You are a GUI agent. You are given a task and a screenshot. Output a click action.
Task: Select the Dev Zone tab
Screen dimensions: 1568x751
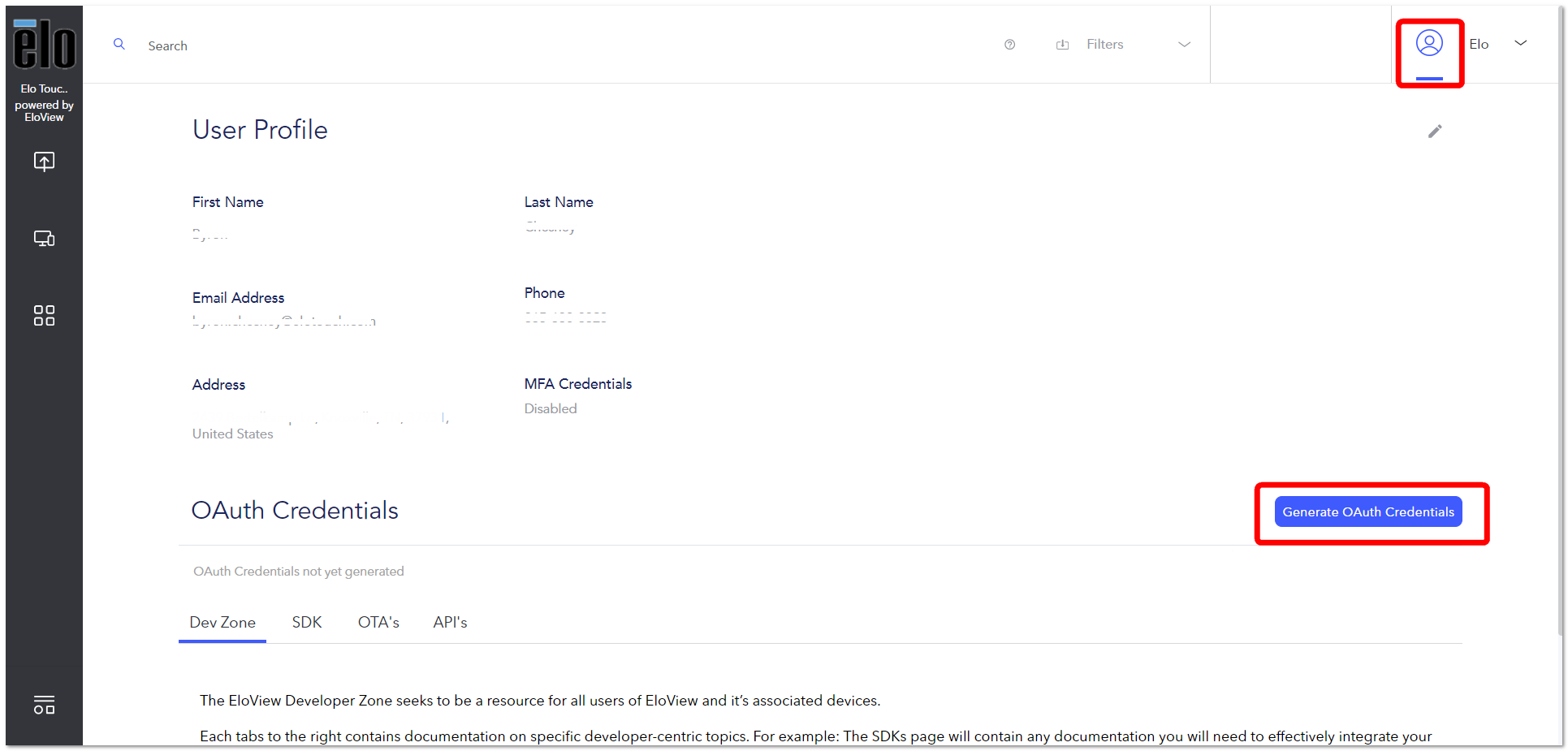222,622
